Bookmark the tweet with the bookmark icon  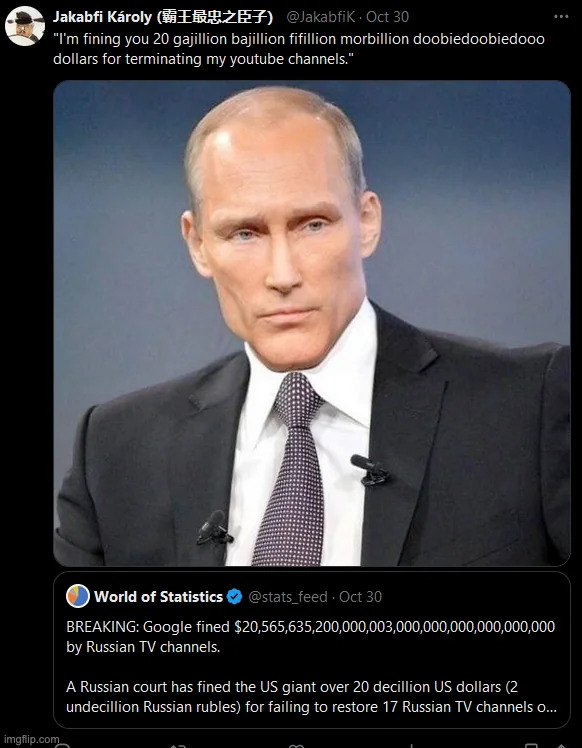531,746
